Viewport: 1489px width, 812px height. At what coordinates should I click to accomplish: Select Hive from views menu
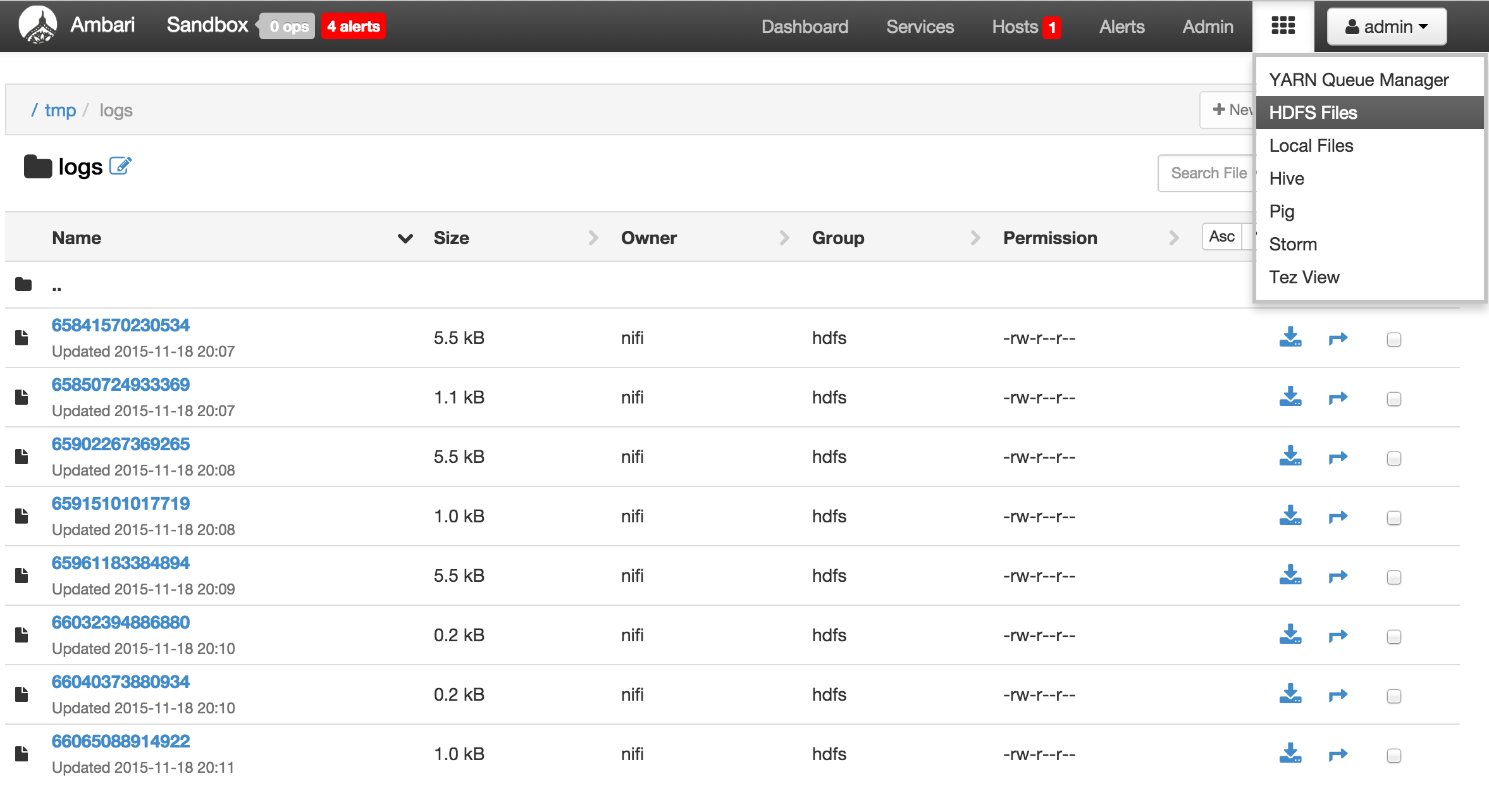(x=1287, y=179)
